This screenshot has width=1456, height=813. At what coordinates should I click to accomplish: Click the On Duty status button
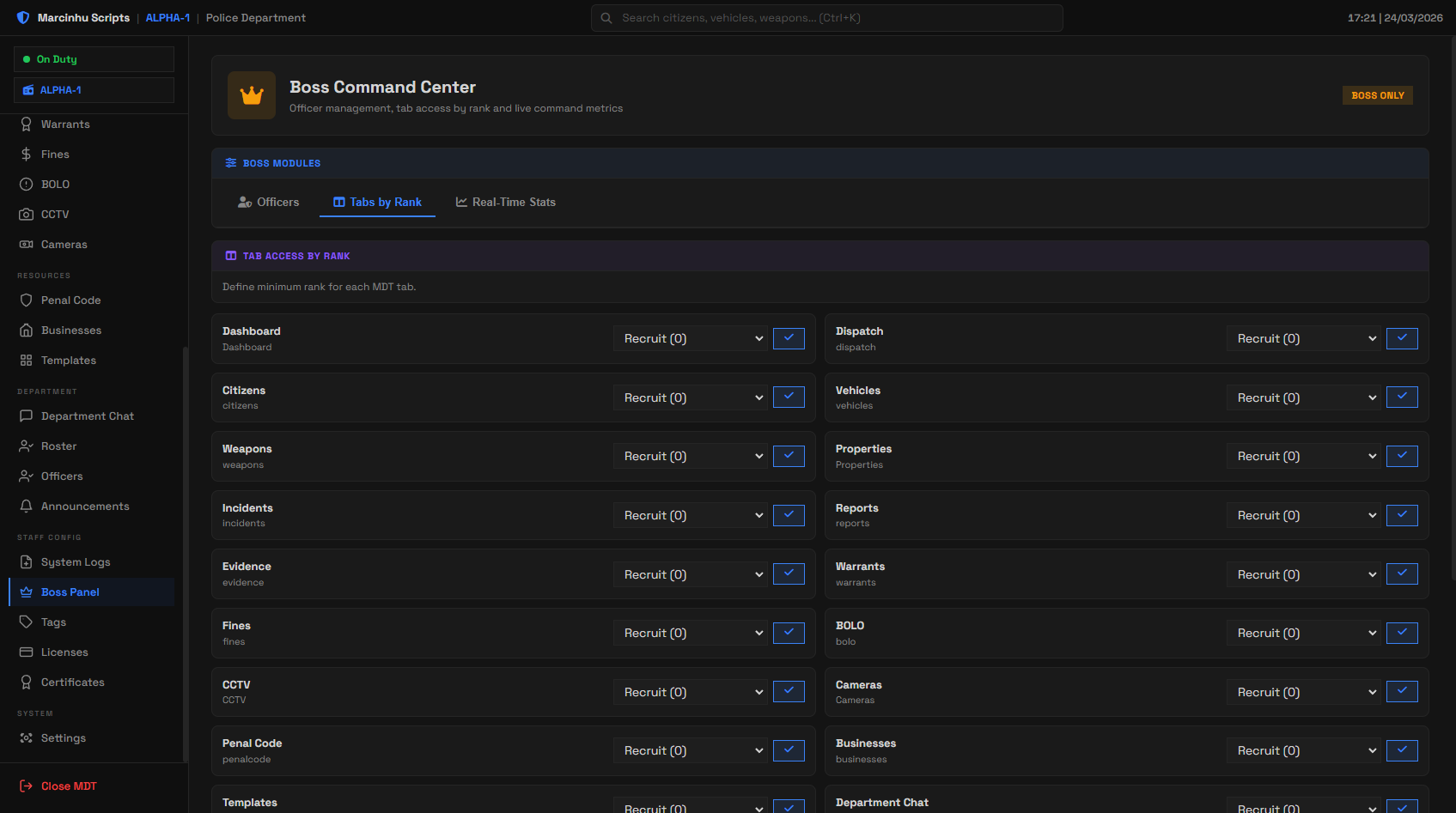[x=94, y=59]
